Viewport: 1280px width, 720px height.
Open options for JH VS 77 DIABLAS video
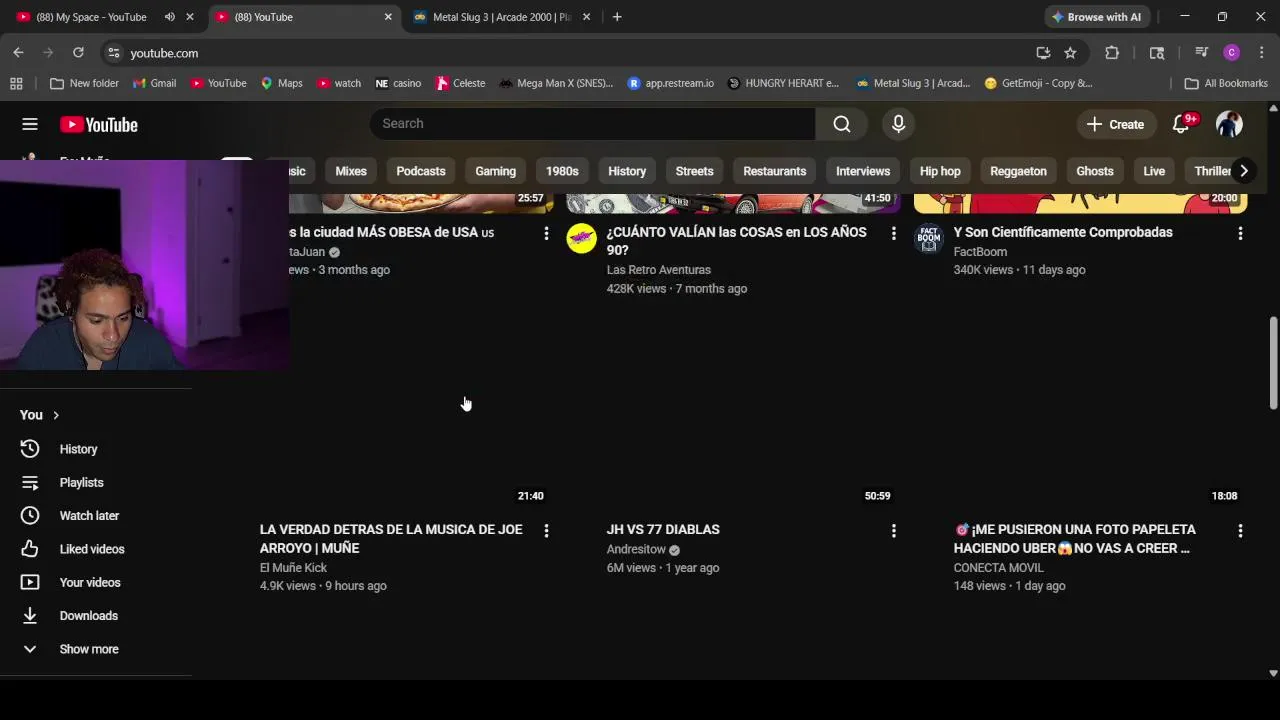coord(894,530)
